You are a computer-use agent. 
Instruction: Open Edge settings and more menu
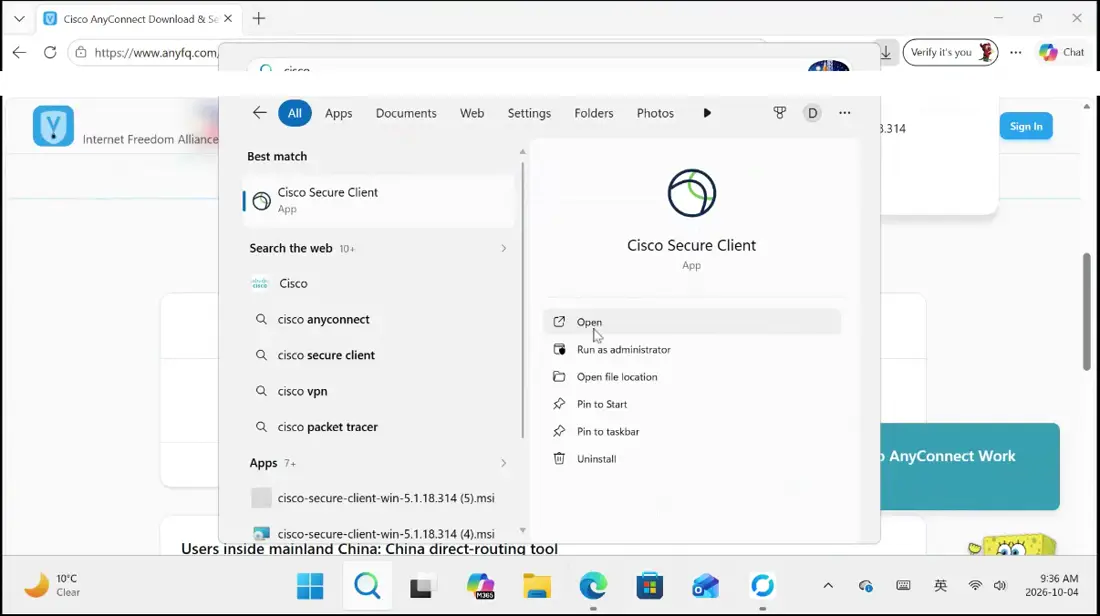(x=1015, y=53)
